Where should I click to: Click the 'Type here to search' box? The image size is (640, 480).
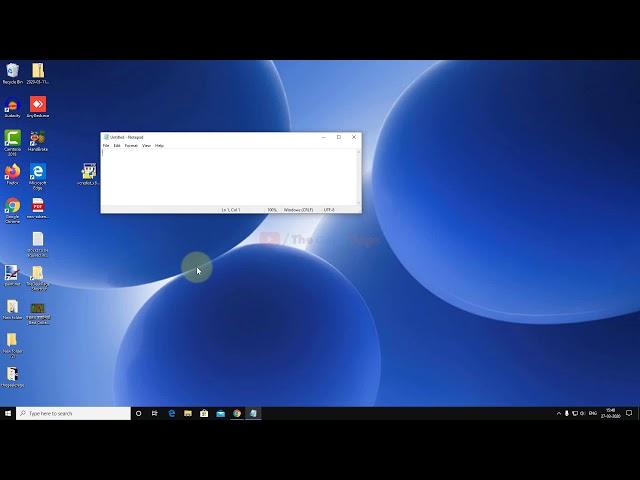(x=73, y=413)
